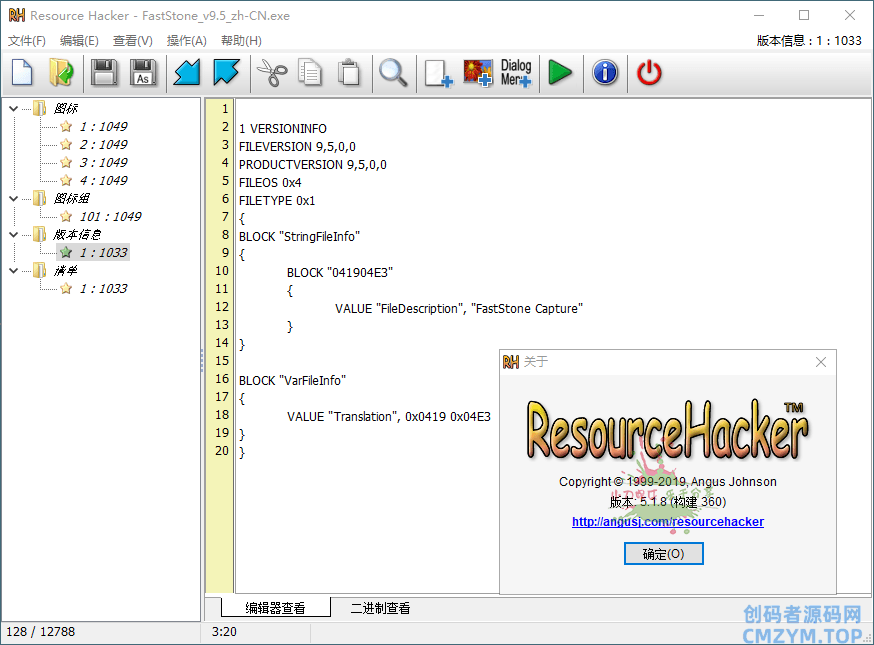Click the Save As floppy icon
This screenshot has width=874, height=645.
(x=143, y=73)
